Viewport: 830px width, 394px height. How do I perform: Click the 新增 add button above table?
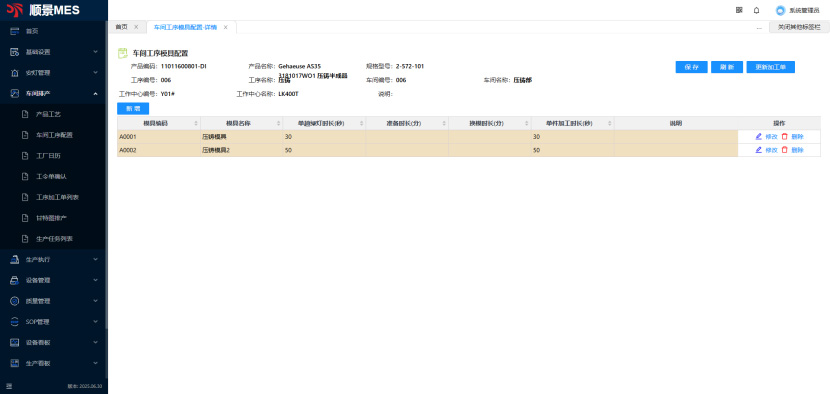[x=133, y=109]
